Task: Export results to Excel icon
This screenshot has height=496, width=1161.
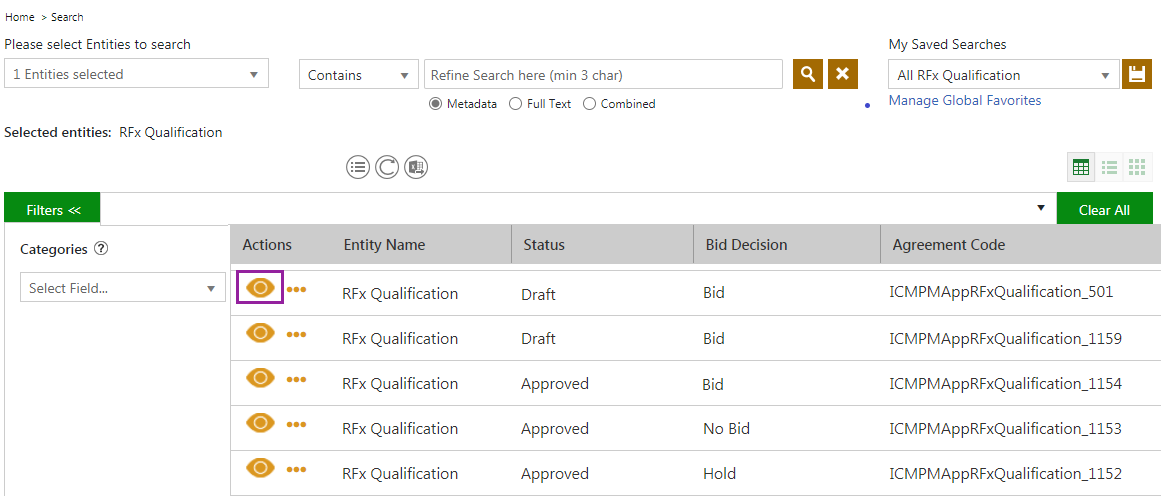Action: point(416,167)
